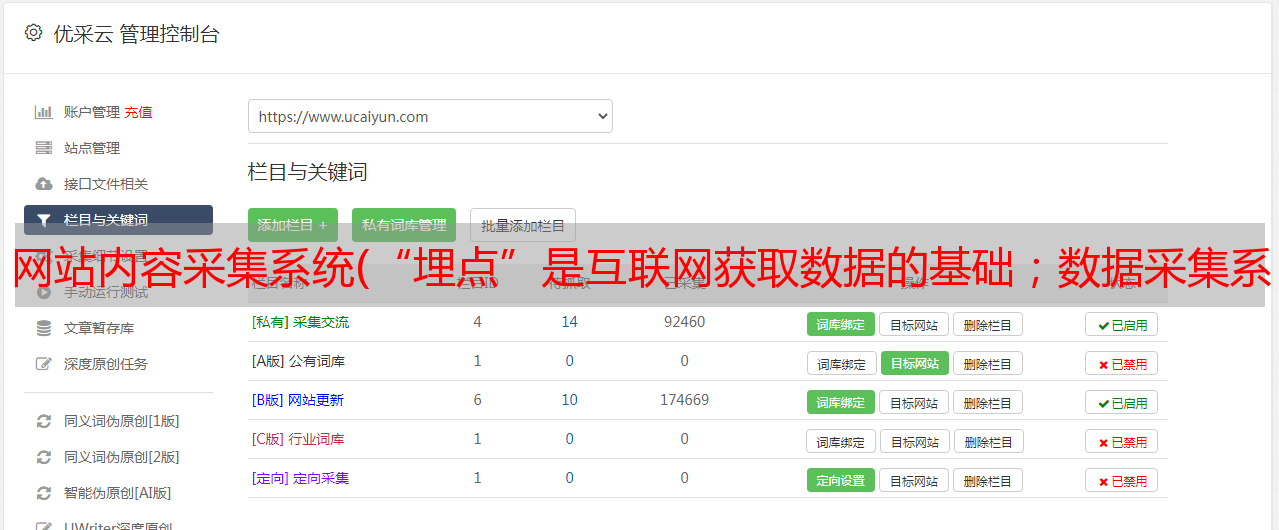Screen dimensions: 1279x530
Task: Click the database icon next to 文章暂存库
Action: (x=43, y=328)
